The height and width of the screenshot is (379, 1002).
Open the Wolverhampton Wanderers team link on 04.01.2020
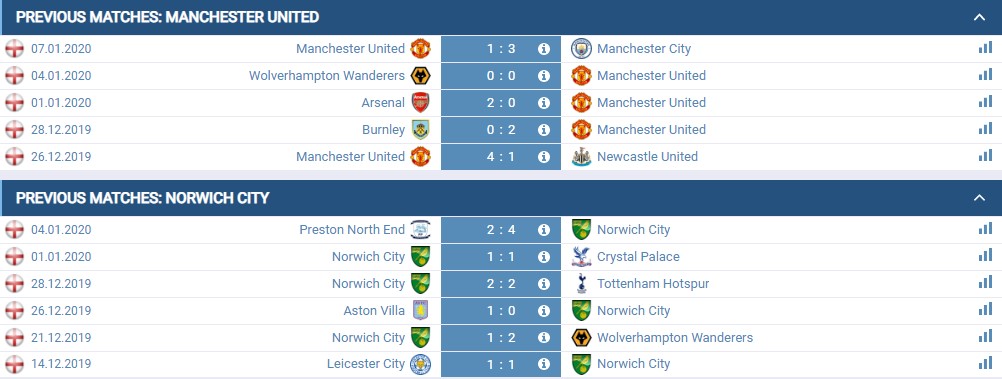pos(327,75)
